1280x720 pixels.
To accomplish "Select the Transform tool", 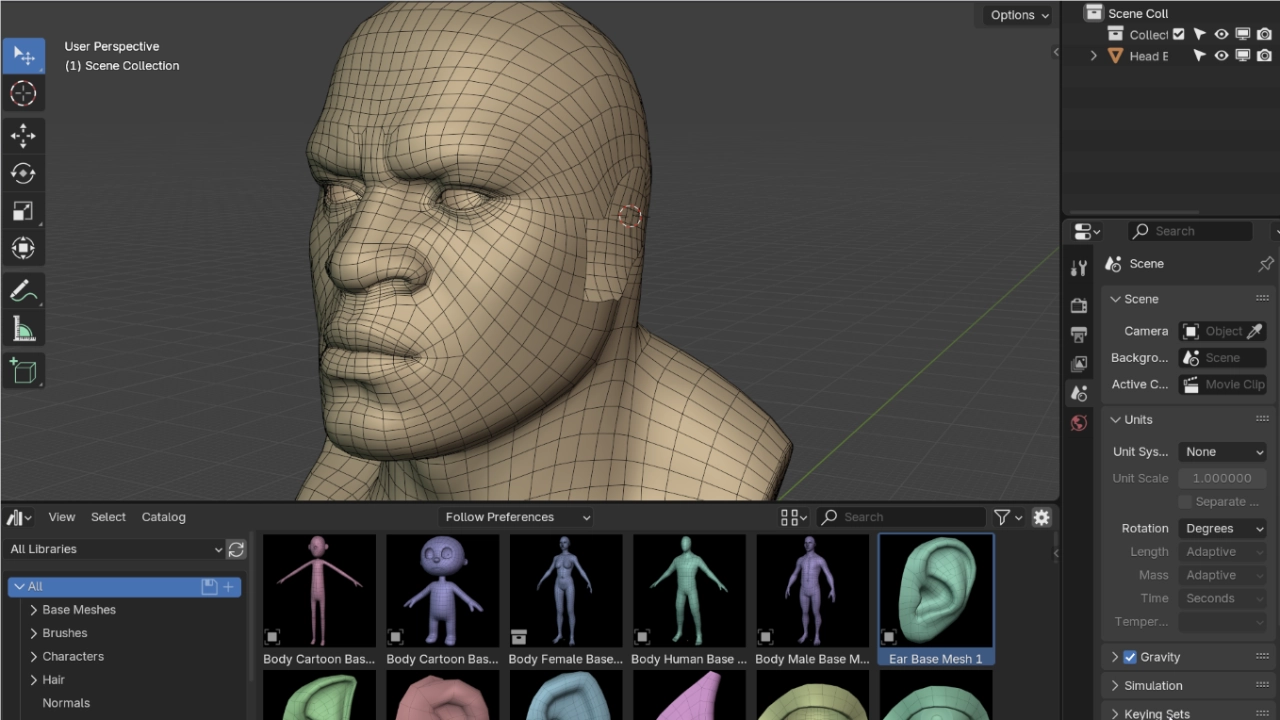I will pyautogui.click(x=23, y=248).
